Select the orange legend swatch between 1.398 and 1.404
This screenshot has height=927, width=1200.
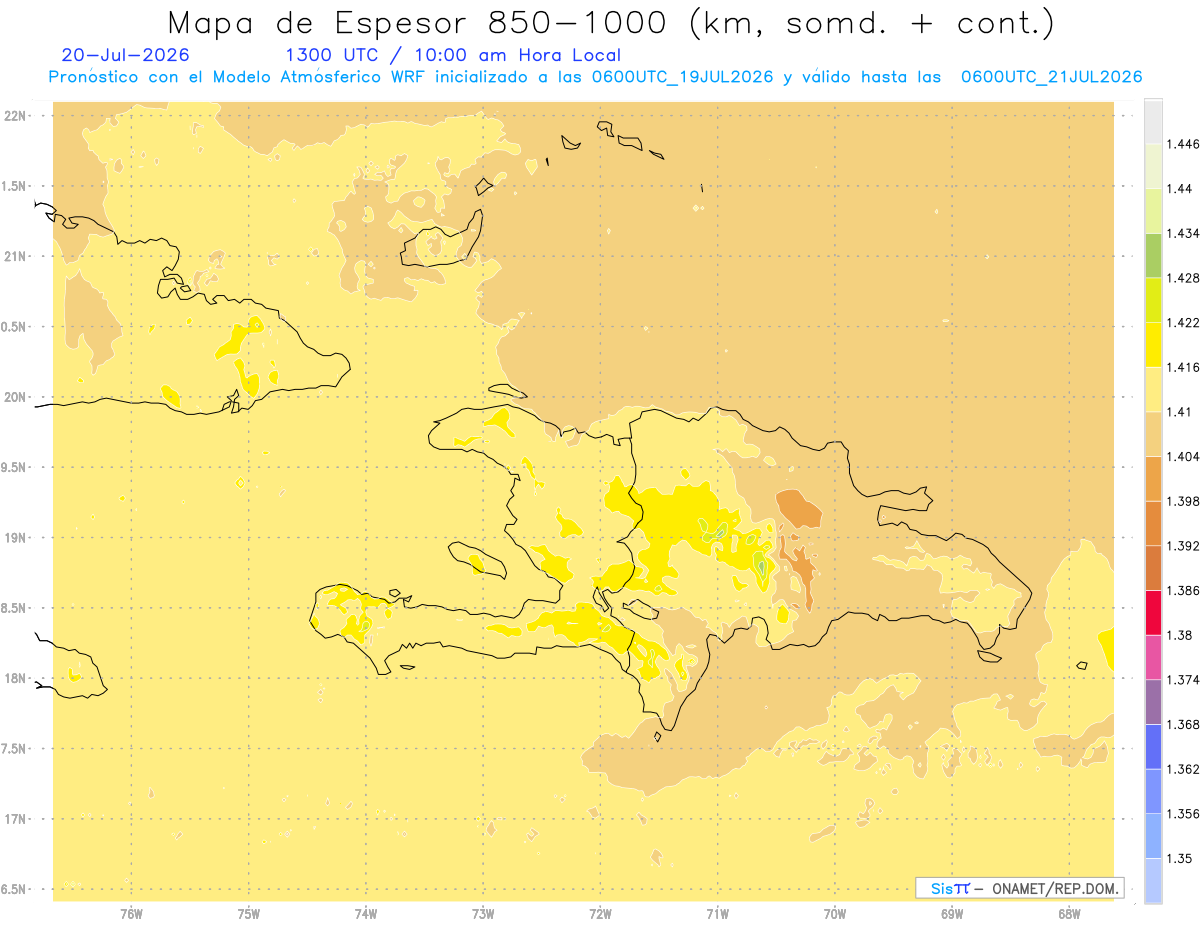click(x=1153, y=478)
